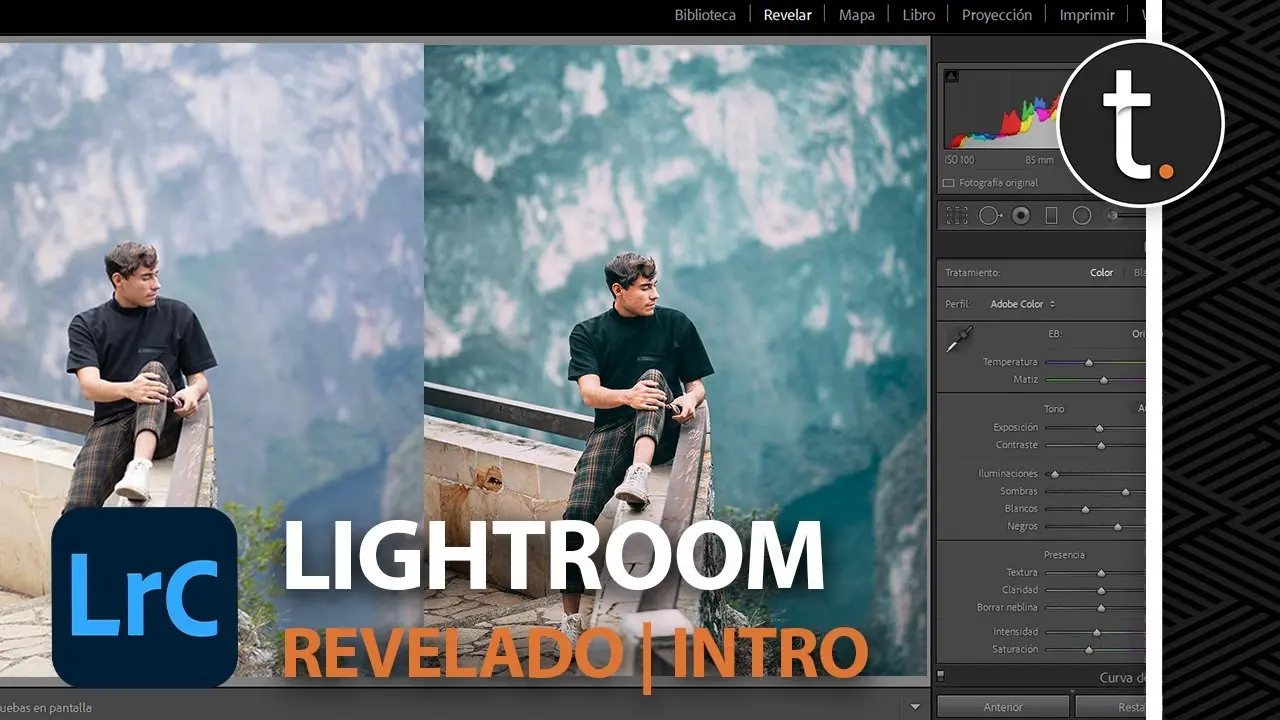Set Tratamiento to Color
1280x720 pixels.
tap(1101, 273)
